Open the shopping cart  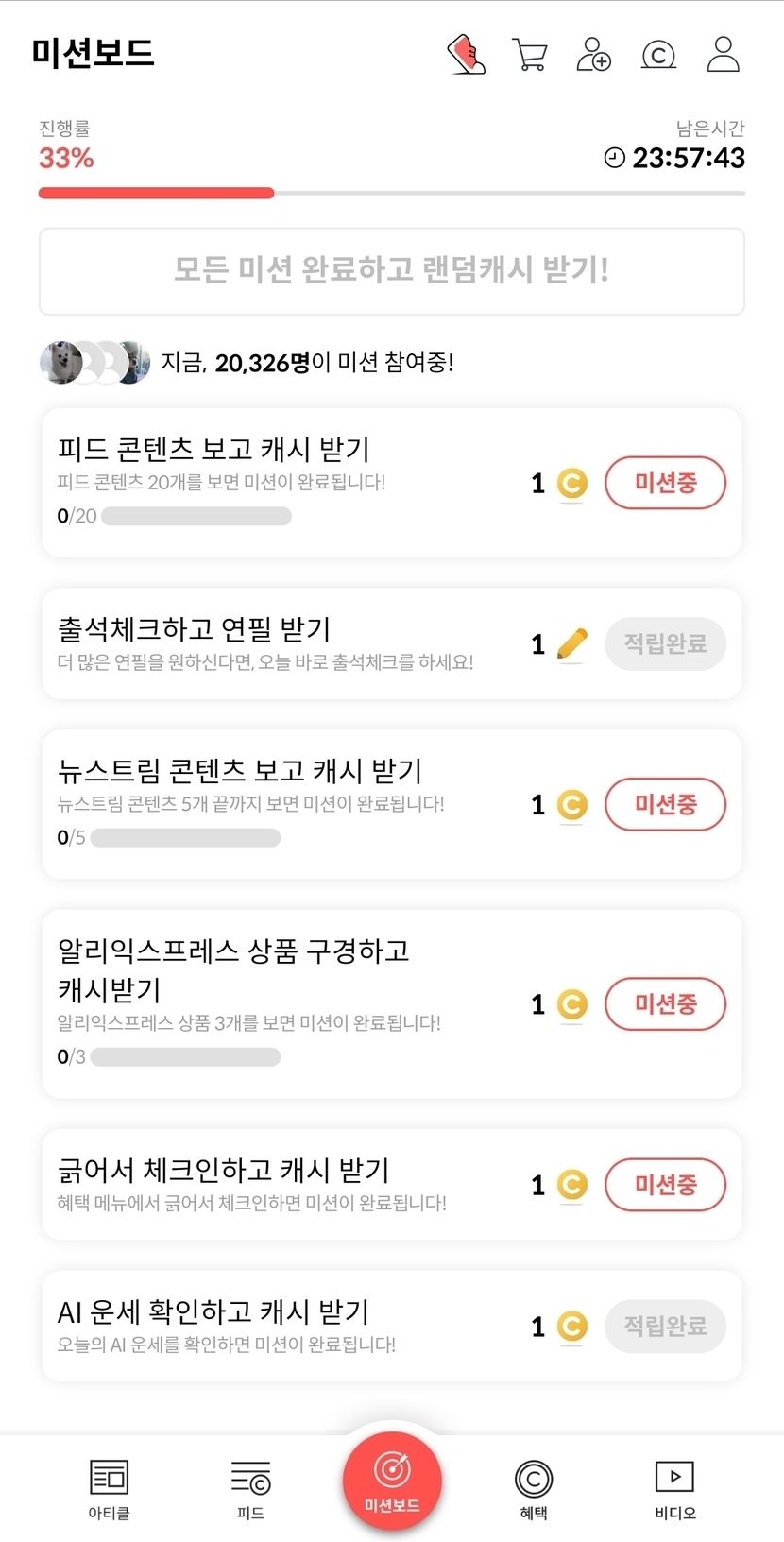click(x=530, y=55)
